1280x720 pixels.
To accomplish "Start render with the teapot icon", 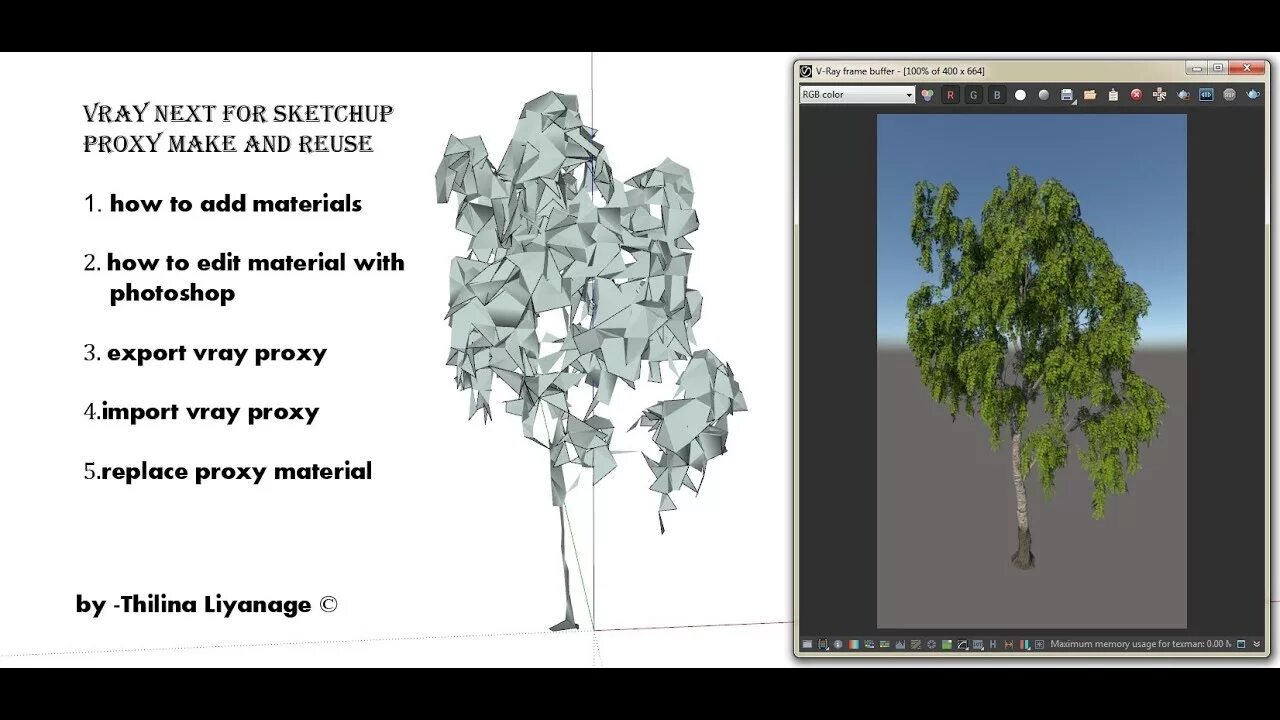I will click(1253, 95).
